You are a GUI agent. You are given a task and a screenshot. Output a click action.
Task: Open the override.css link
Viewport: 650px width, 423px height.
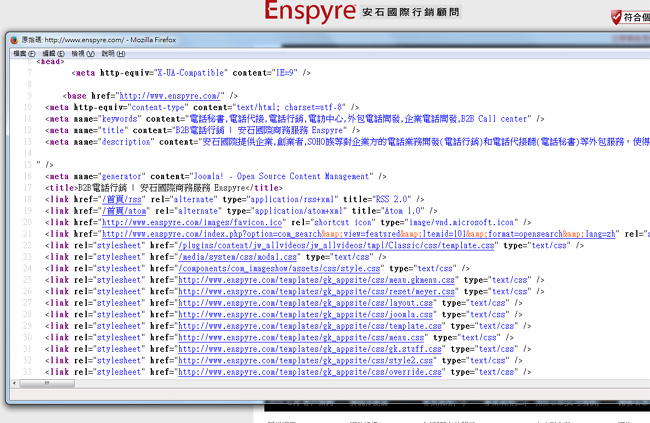310,372
